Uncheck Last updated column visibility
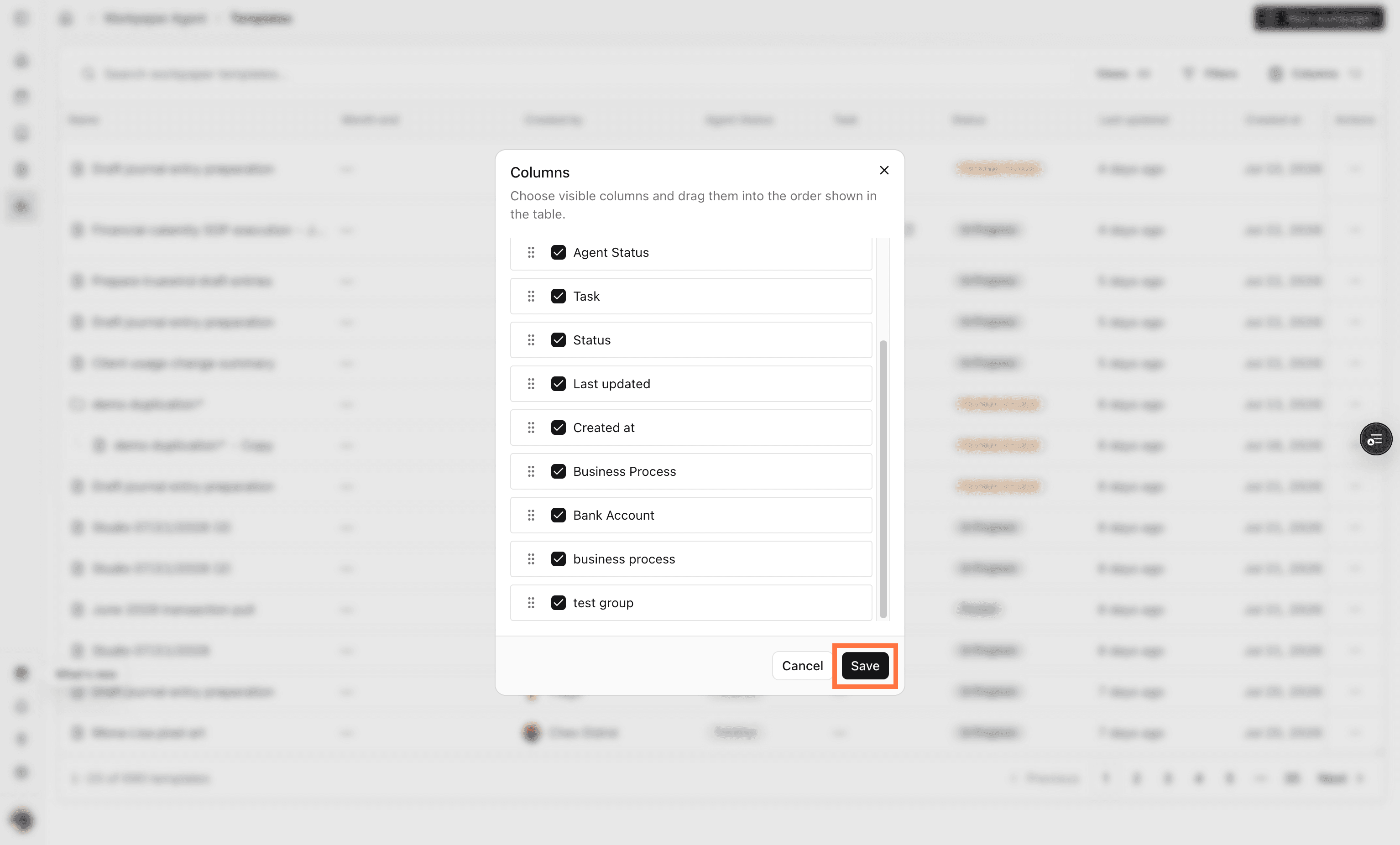1400x845 pixels. tap(559, 384)
